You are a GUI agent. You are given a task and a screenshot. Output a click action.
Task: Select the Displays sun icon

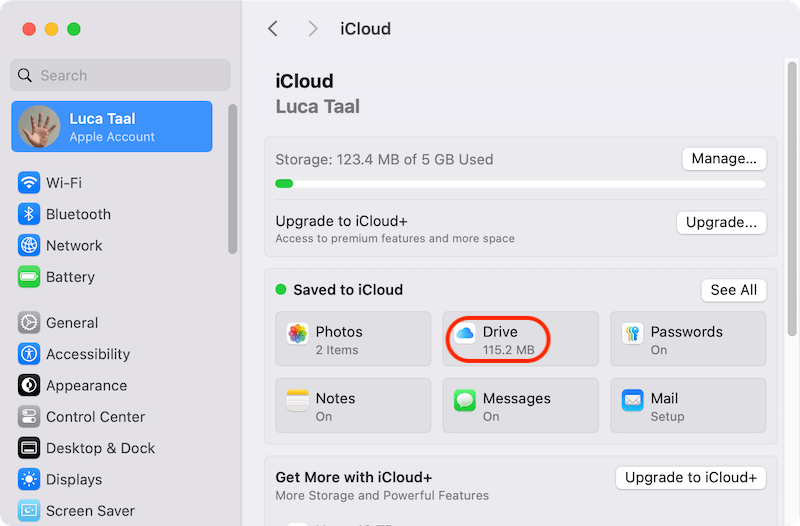click(x=29, y=480)
